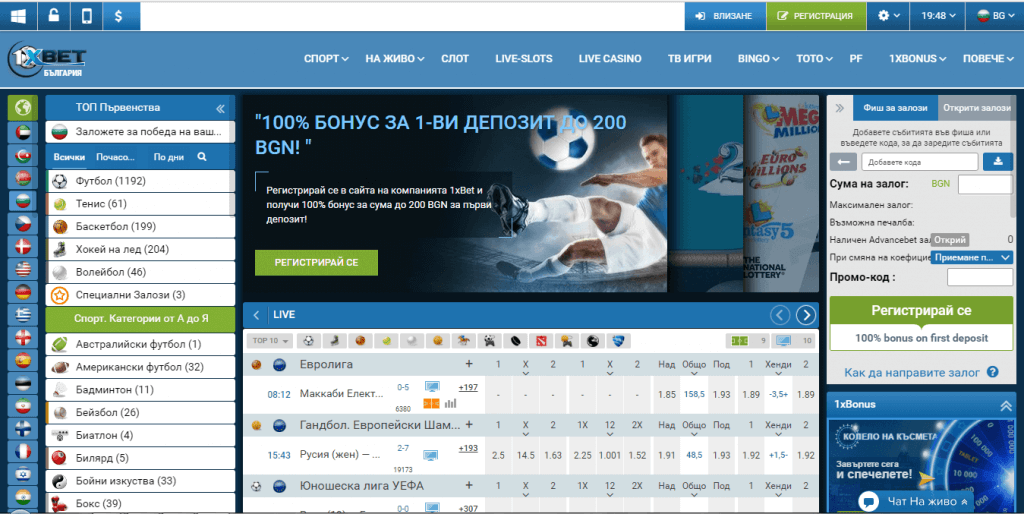Viewport: 1024px width, 514px height.
Task: Click the search magnifier in sports filter
Action: (x=202, y=157)
